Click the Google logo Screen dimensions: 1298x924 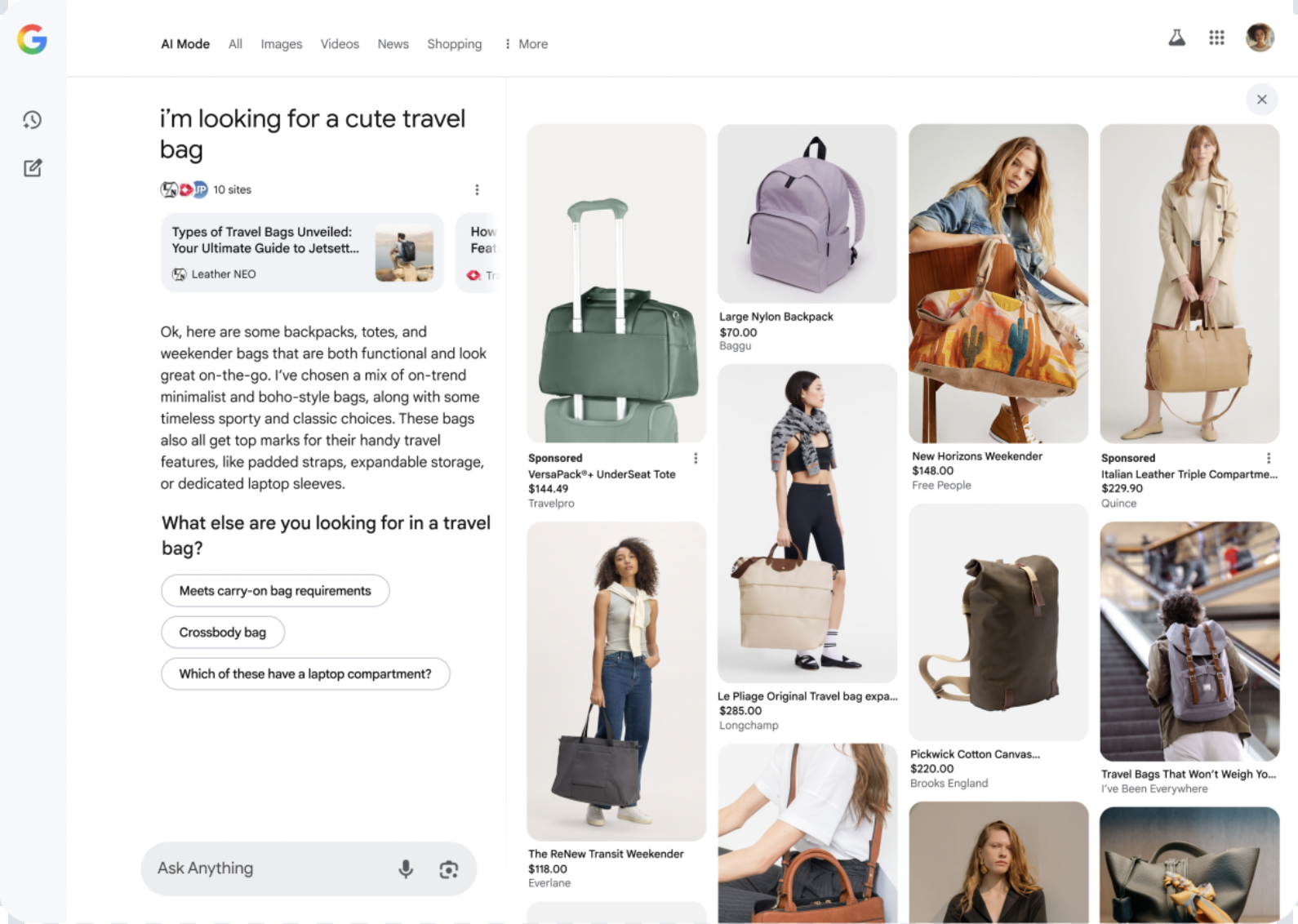click(32, 39)
